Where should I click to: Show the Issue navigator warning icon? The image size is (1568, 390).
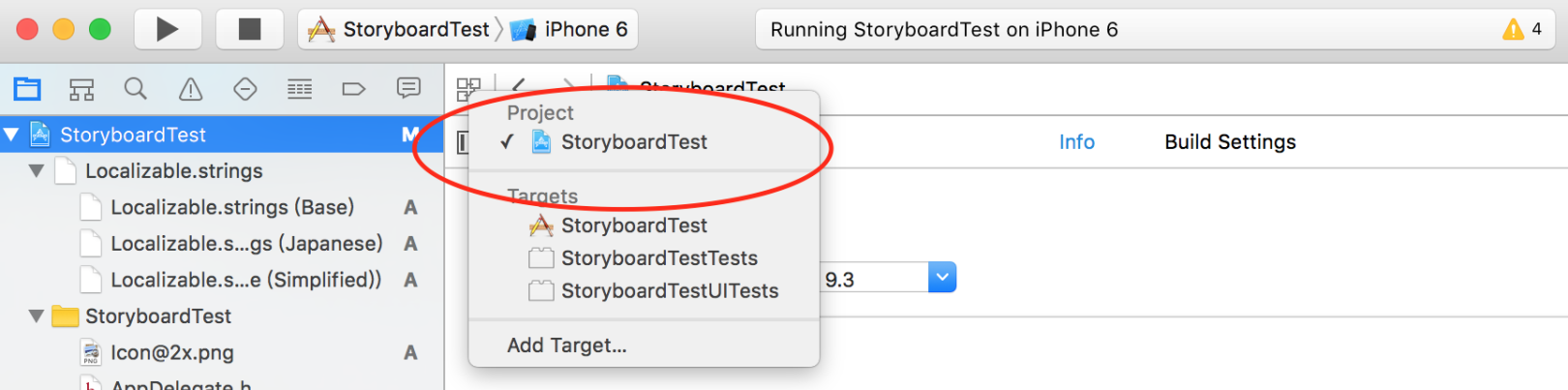(191, 90)
